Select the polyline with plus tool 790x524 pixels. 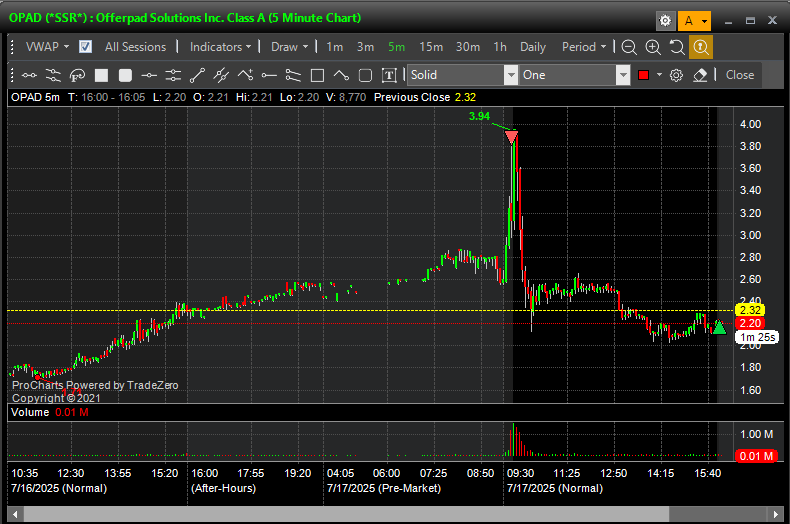point(245,76)
